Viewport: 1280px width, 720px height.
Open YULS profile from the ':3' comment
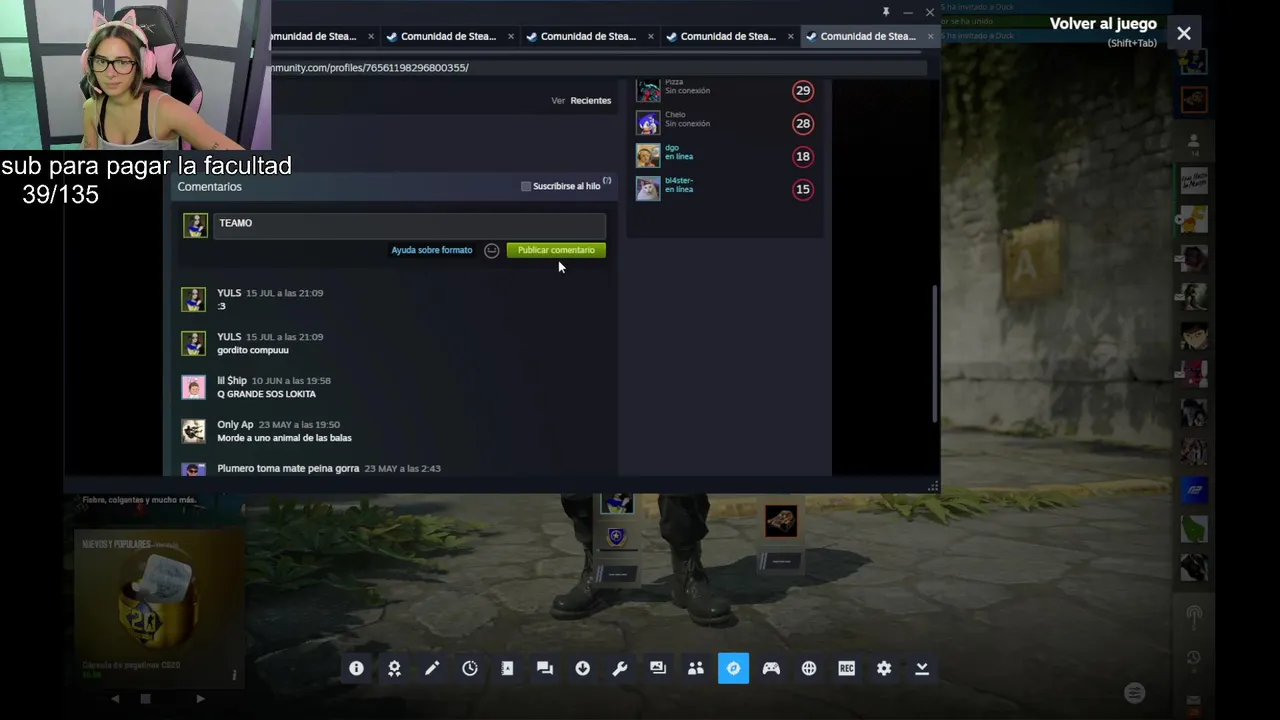point(229,293)
